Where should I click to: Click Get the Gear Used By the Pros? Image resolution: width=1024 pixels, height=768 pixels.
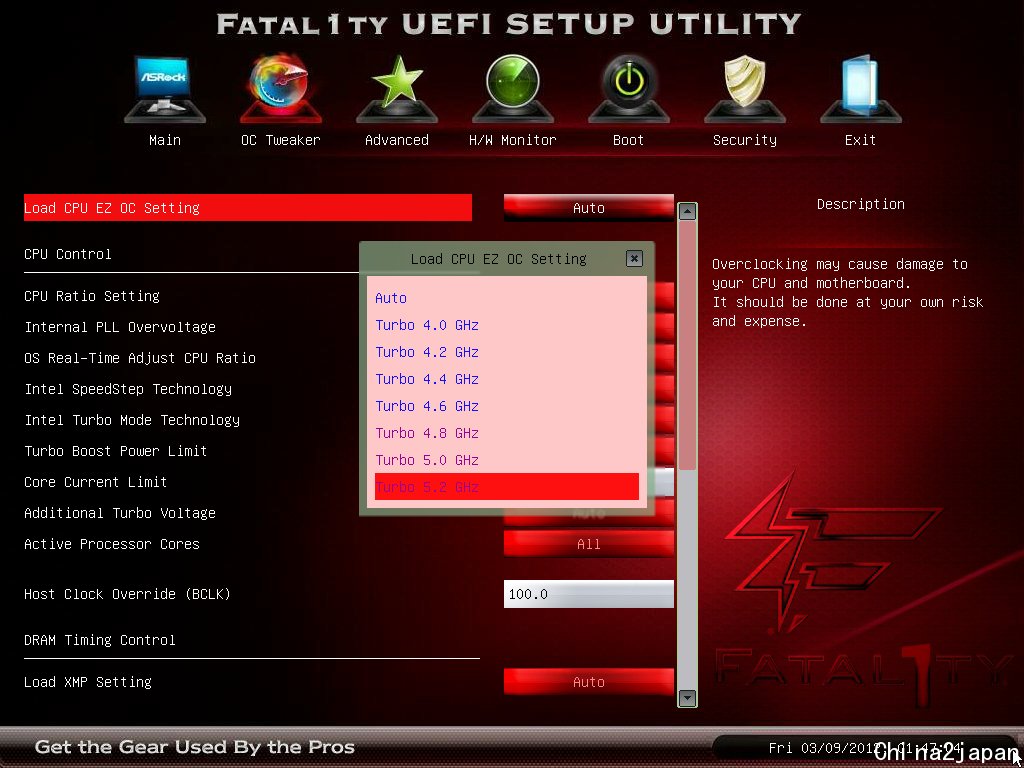[x=195, y=747]
